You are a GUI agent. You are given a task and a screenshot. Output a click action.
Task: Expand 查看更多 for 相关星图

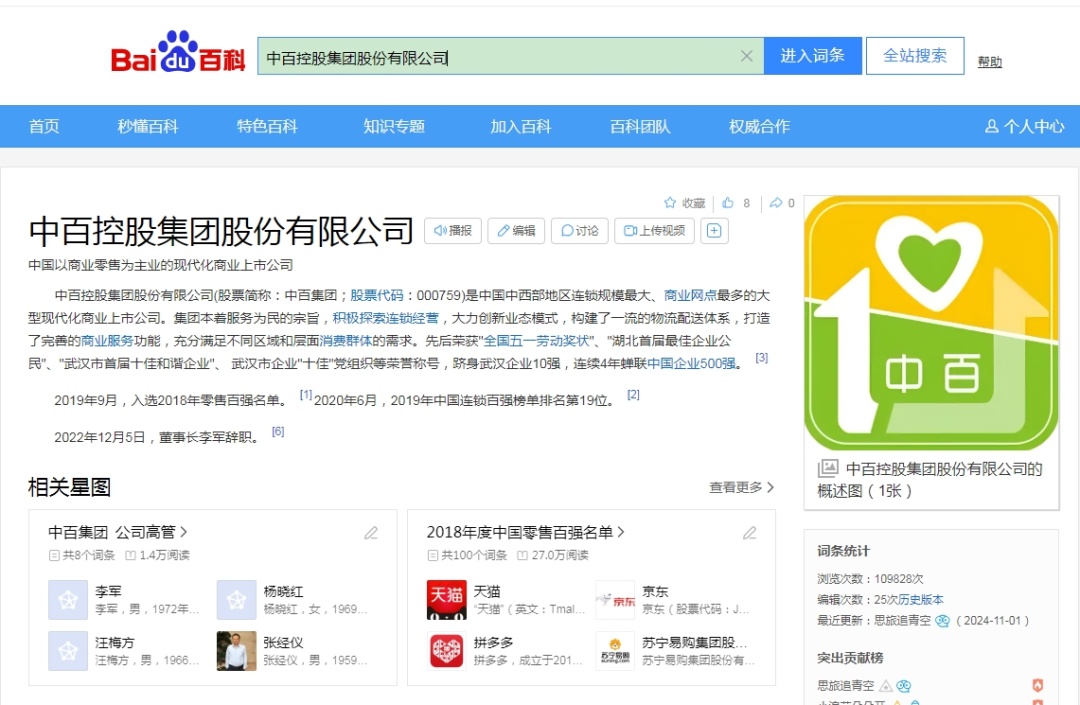click(742, 487)
